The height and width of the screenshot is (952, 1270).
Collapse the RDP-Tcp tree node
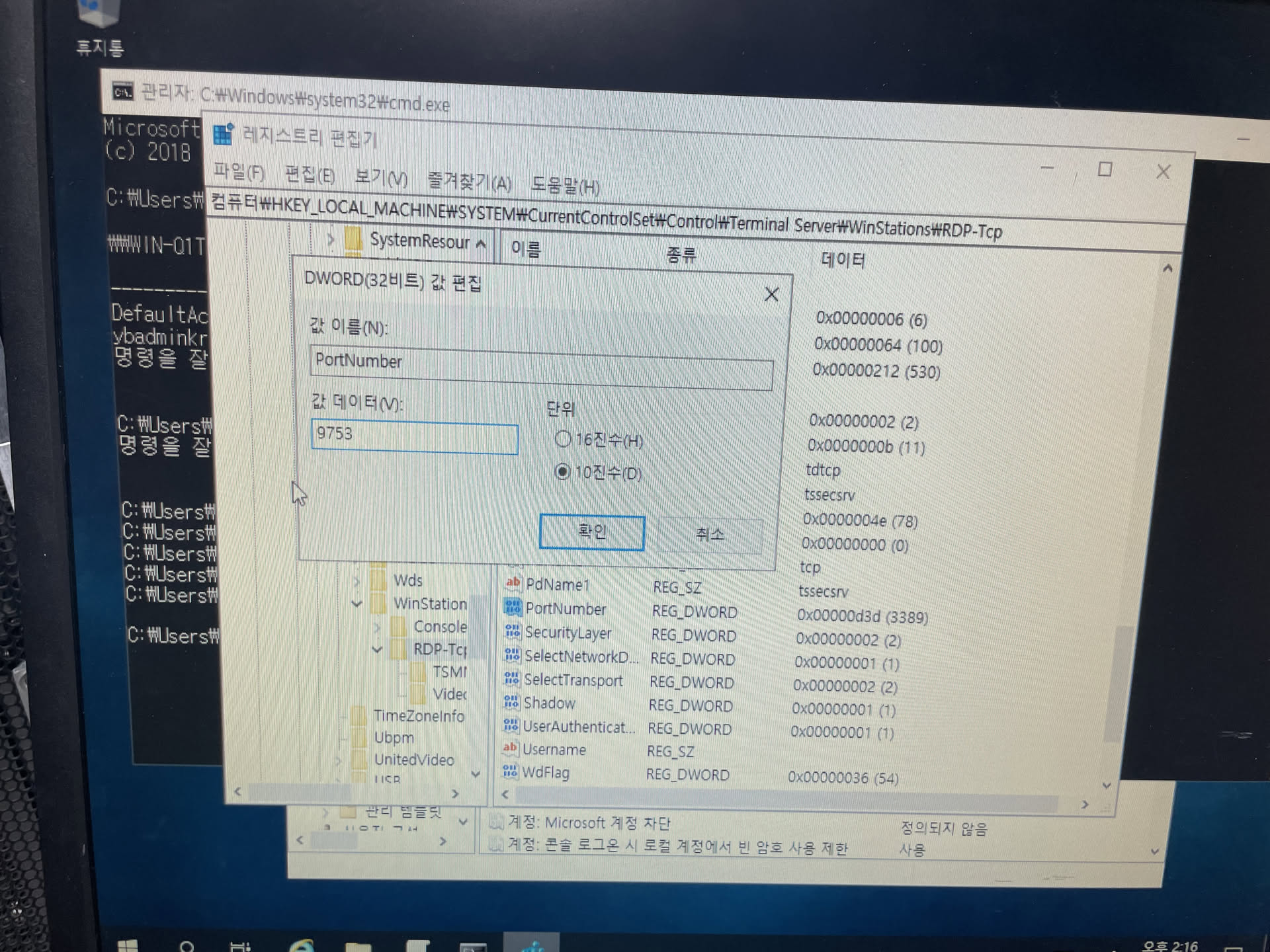pos(376,649)
